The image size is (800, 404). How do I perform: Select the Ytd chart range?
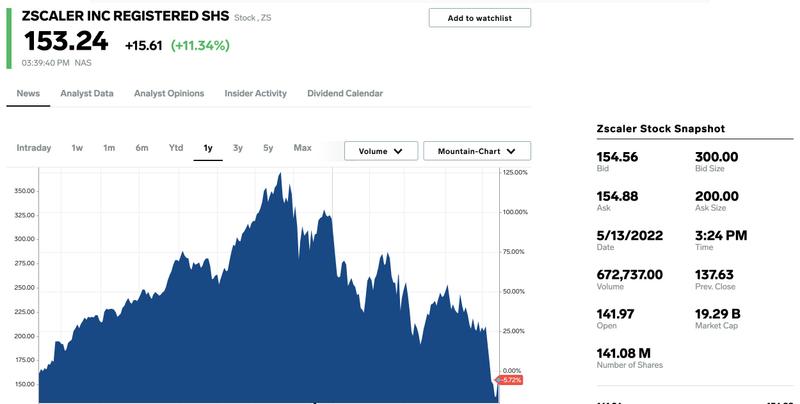[x=176, y=148]
